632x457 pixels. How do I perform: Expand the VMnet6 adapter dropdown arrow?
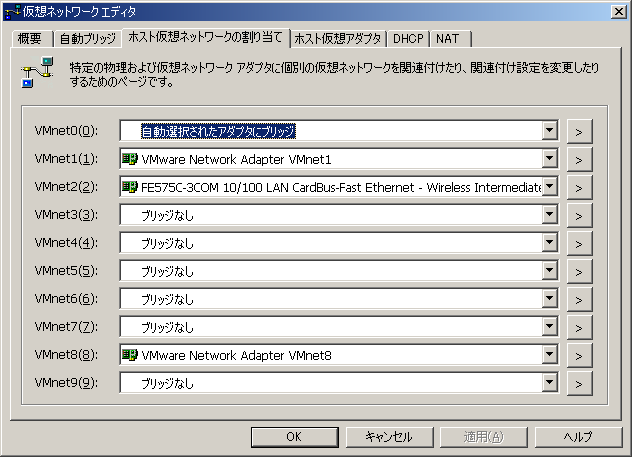(549, 299)
